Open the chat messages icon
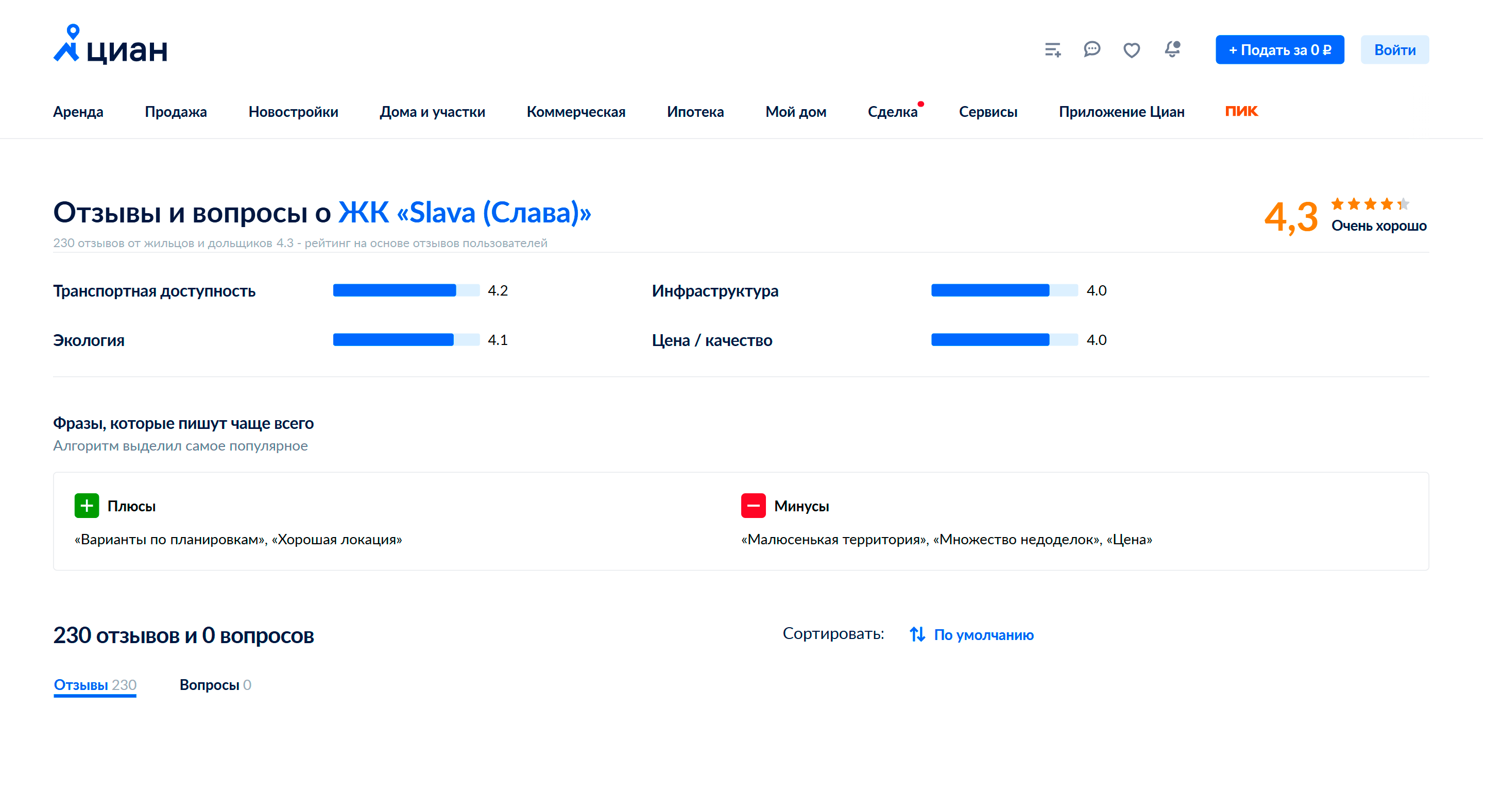This screenshot has height=812, width=1502. 1091,49
